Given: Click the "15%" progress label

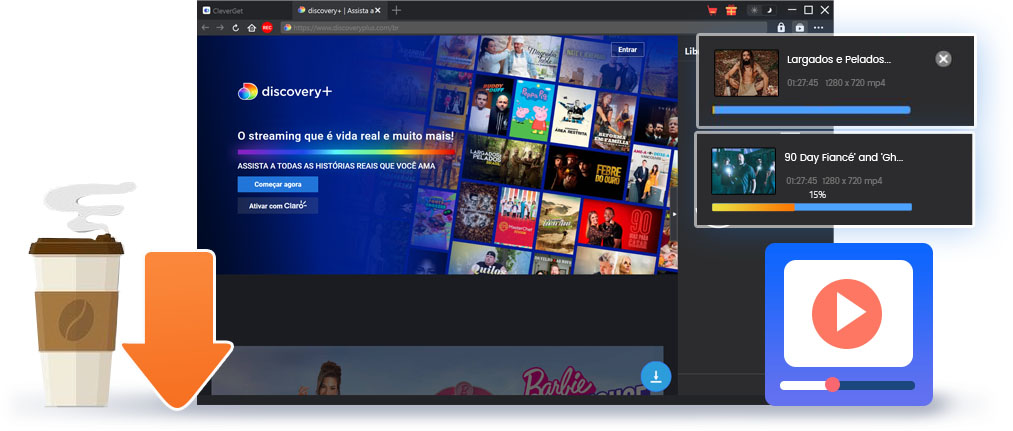Looking at the screenshot, I should click(x=817, y=194).
